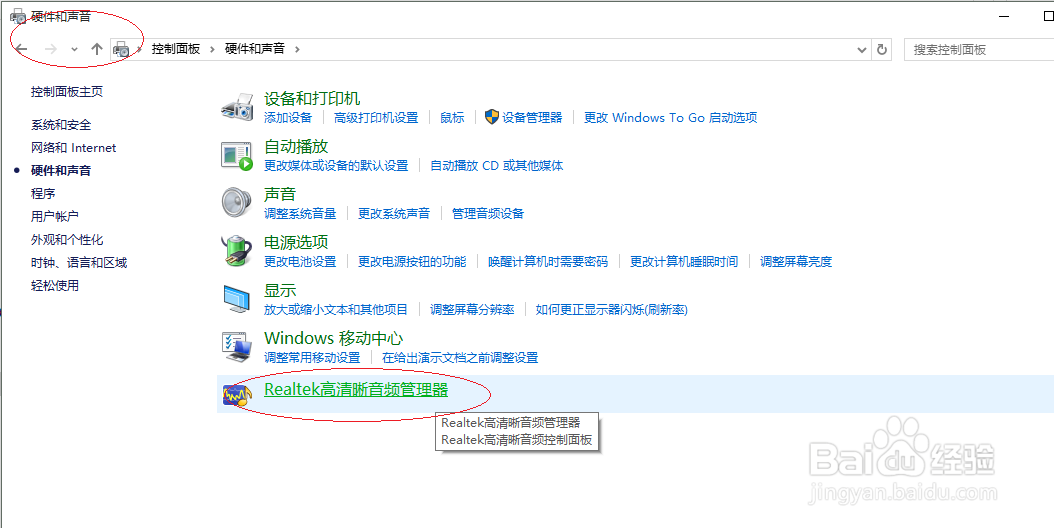This screenshot has width=1054, height=528.
Task: Select 硬件和声音 in sidebar
Action: [x=61, y=171]
